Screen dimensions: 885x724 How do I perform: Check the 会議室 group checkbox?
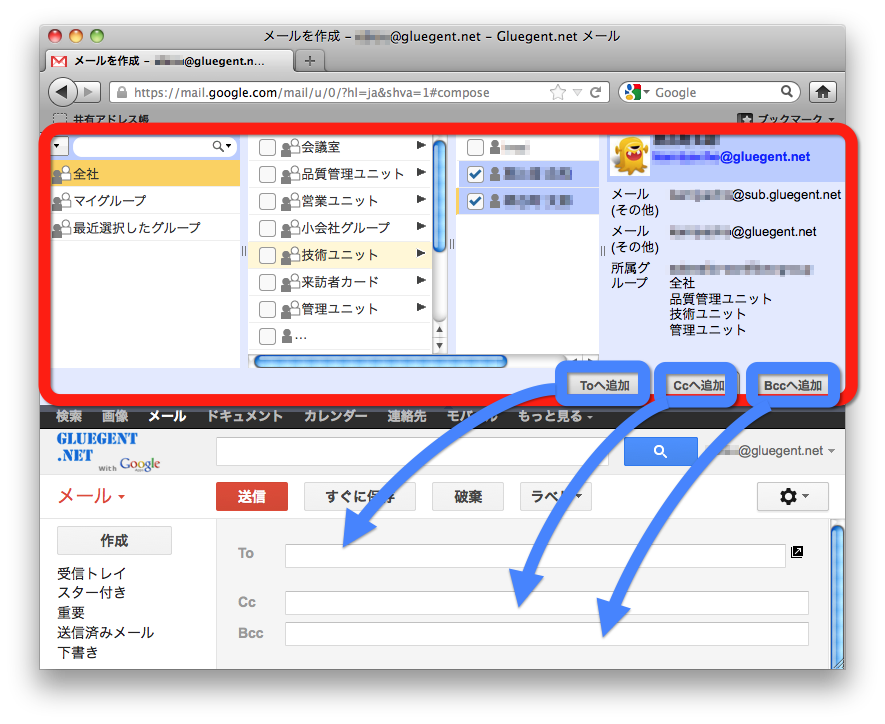[267, 147]
